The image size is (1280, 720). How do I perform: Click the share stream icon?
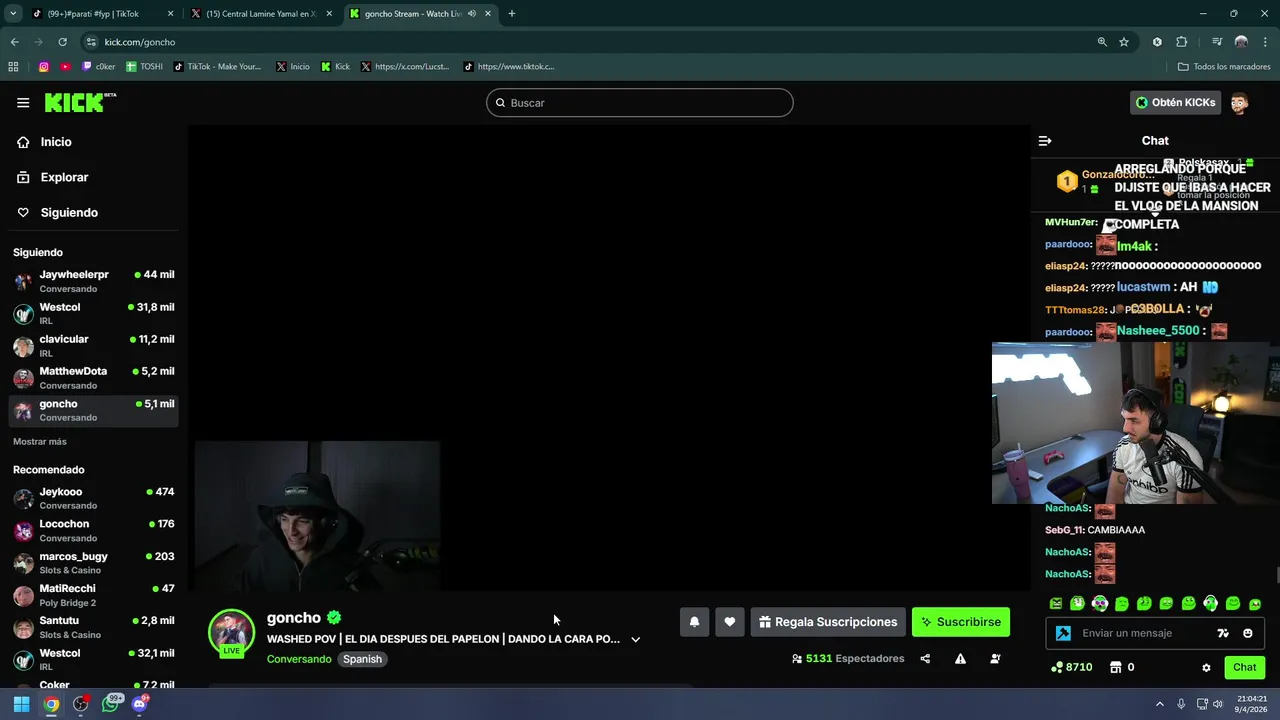point(925,659)
